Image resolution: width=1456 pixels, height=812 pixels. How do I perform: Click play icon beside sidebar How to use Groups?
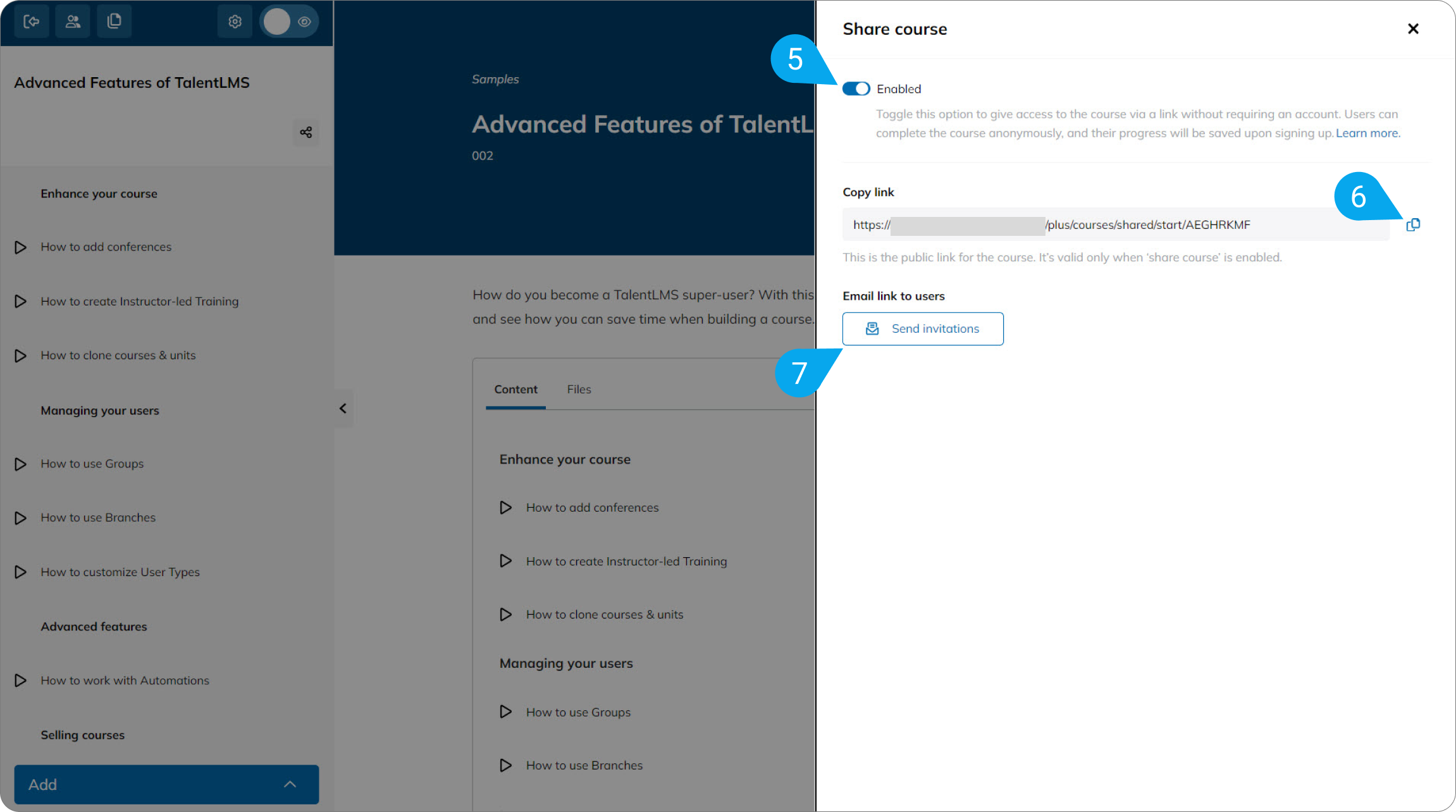tap(20, 464)
